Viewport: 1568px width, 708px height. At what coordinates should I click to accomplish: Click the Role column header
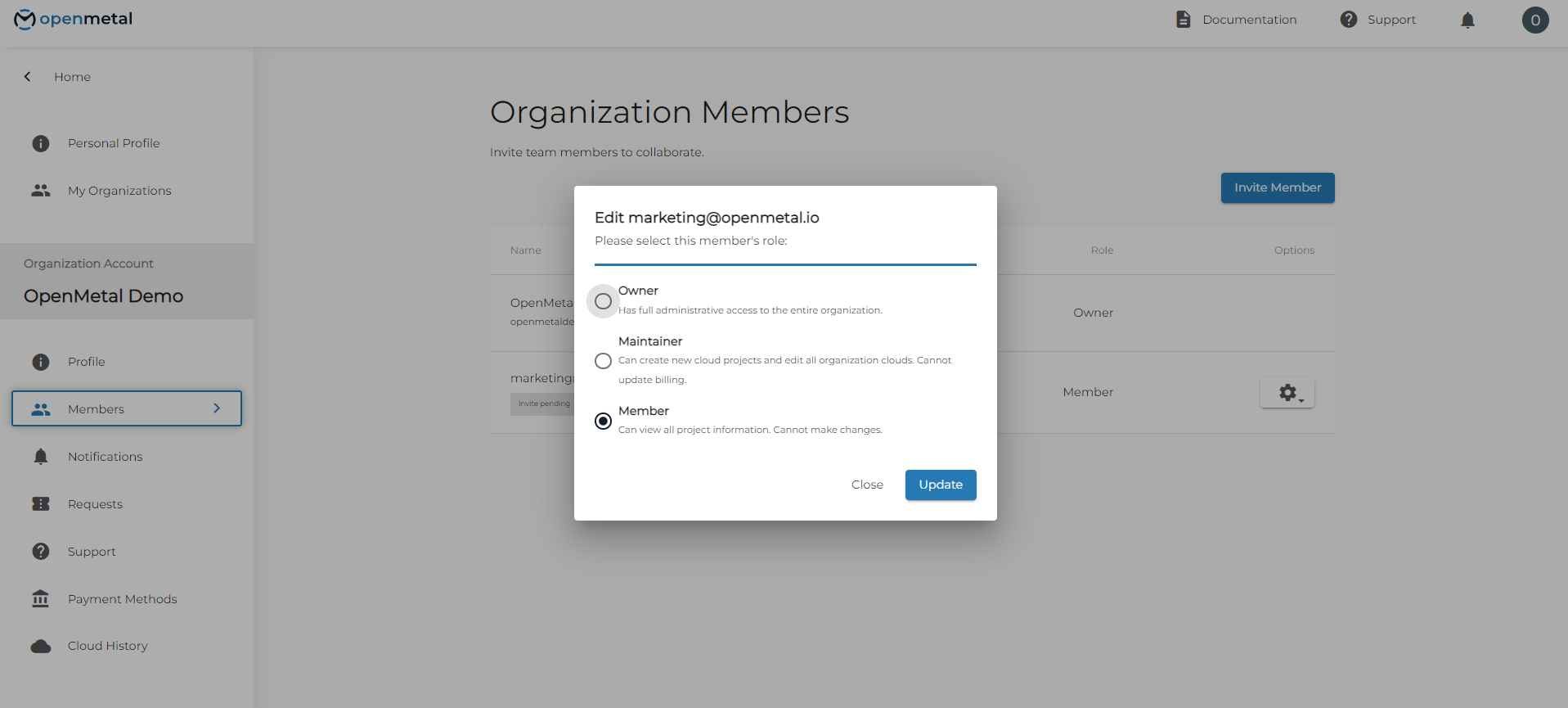(1102, 250)
